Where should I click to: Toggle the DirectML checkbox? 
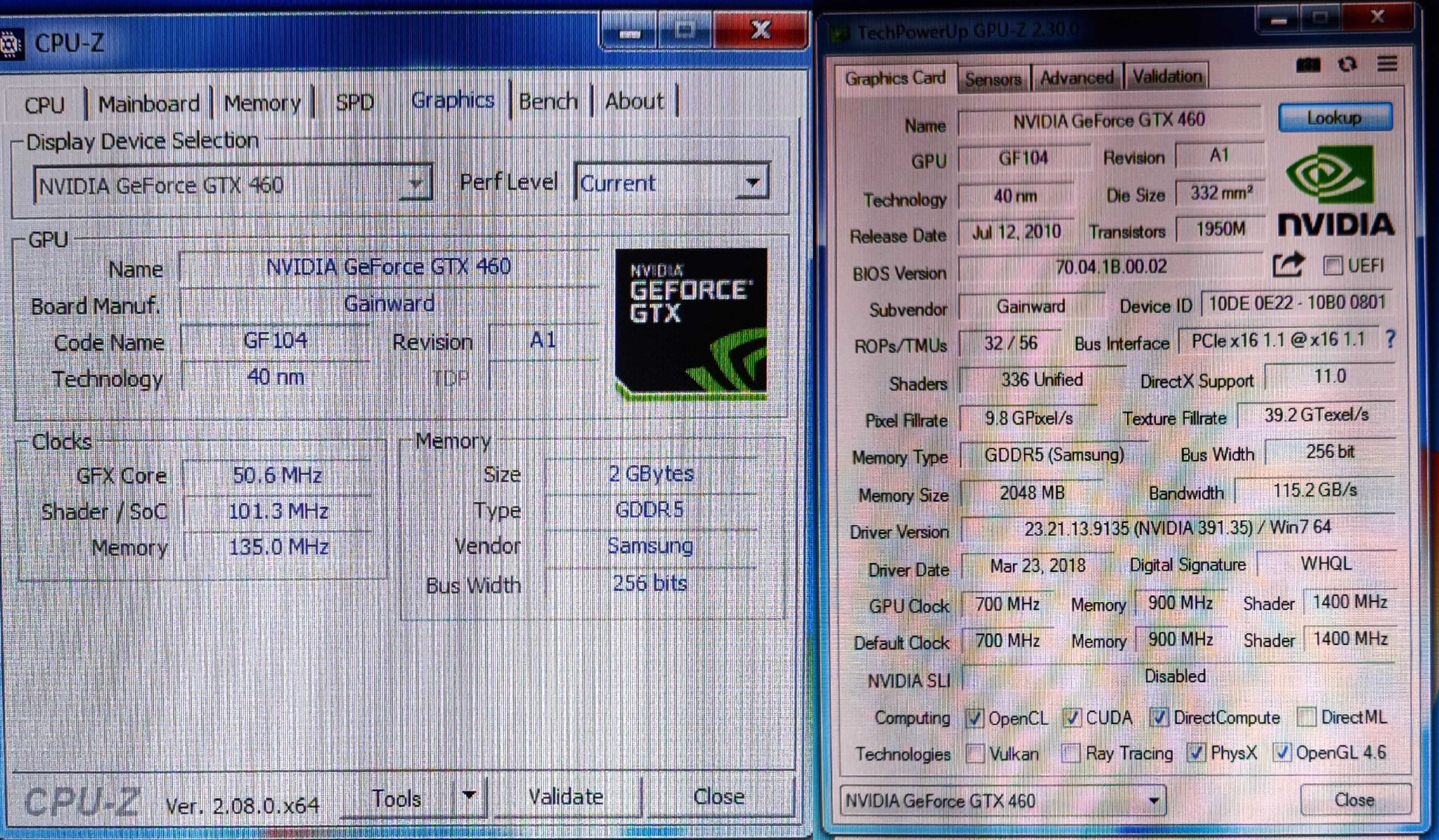point(1307,717)
